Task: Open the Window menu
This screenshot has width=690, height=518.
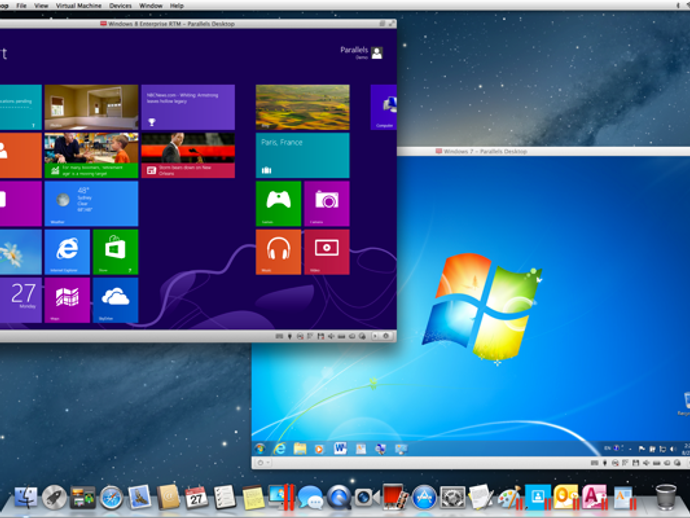Action: (150, 6)
